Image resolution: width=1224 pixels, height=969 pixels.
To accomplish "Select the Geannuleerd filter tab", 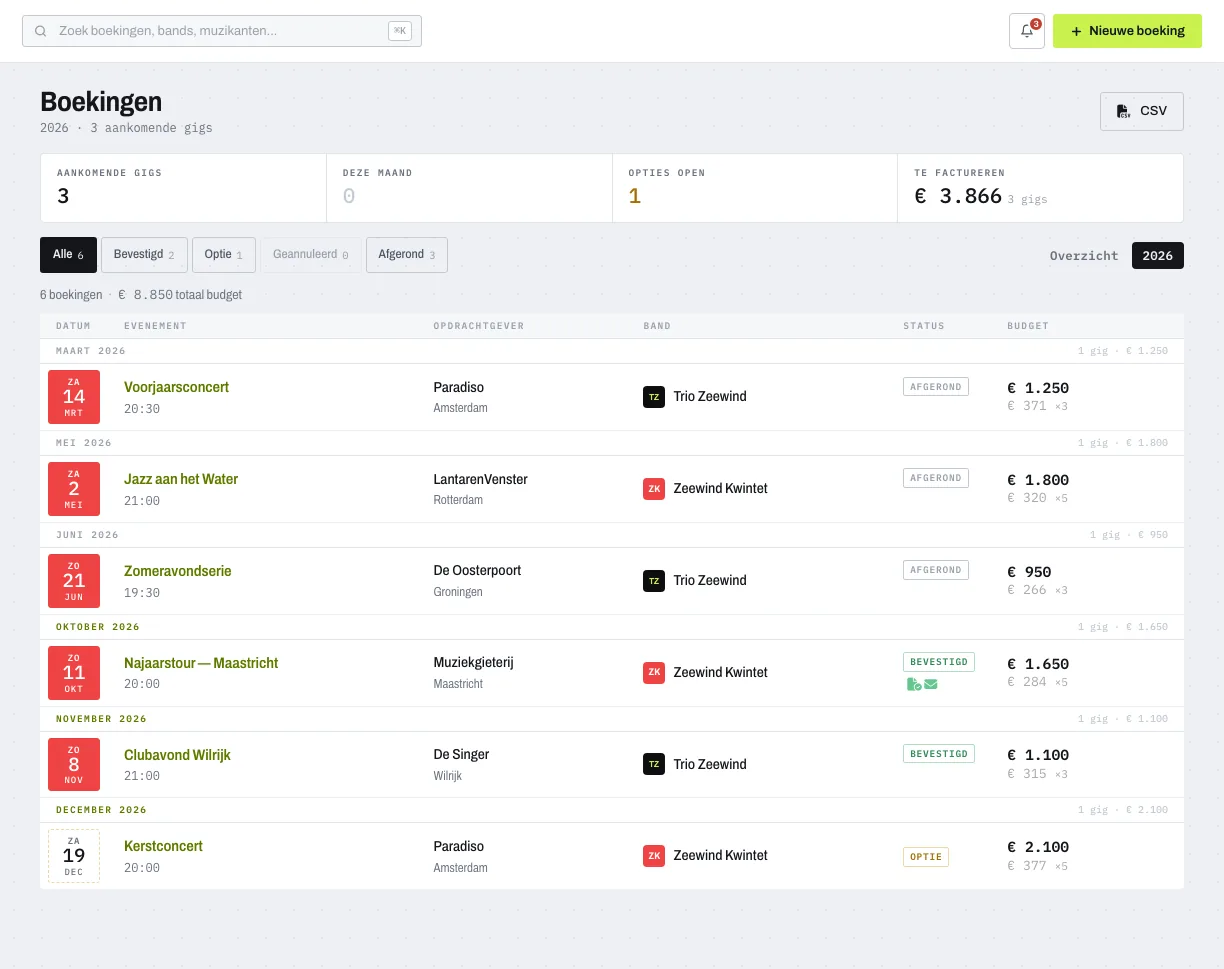I will click(x=311, y=255).
